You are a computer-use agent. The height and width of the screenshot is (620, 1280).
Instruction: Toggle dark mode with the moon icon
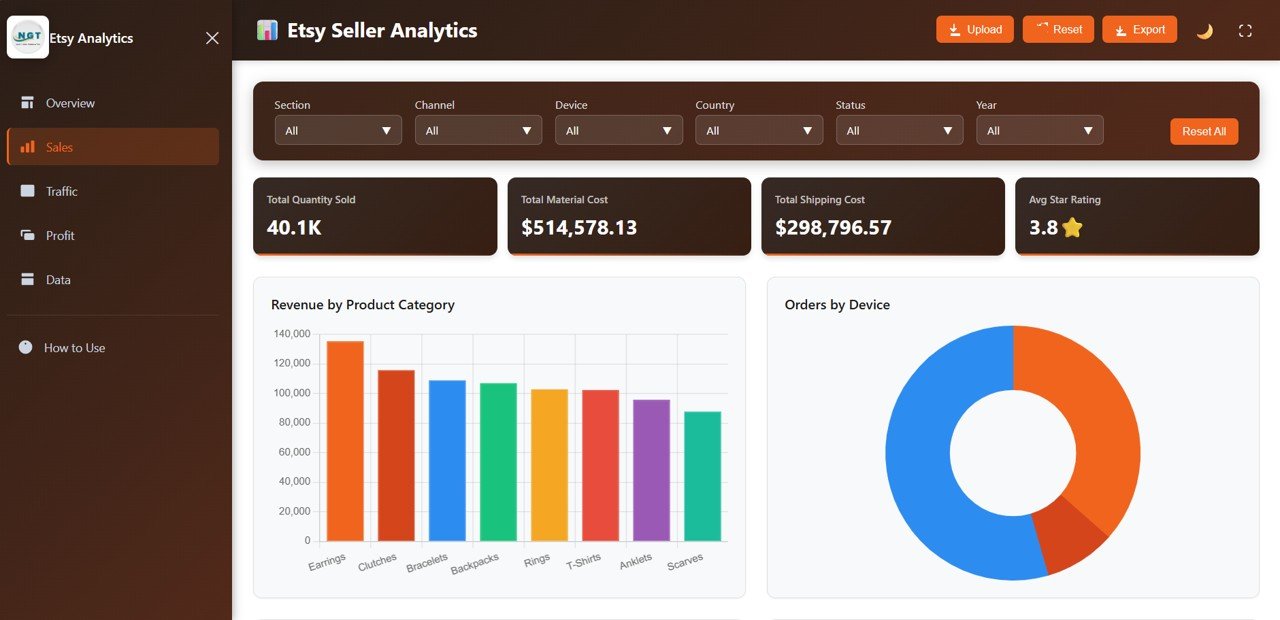[1204, 30]
